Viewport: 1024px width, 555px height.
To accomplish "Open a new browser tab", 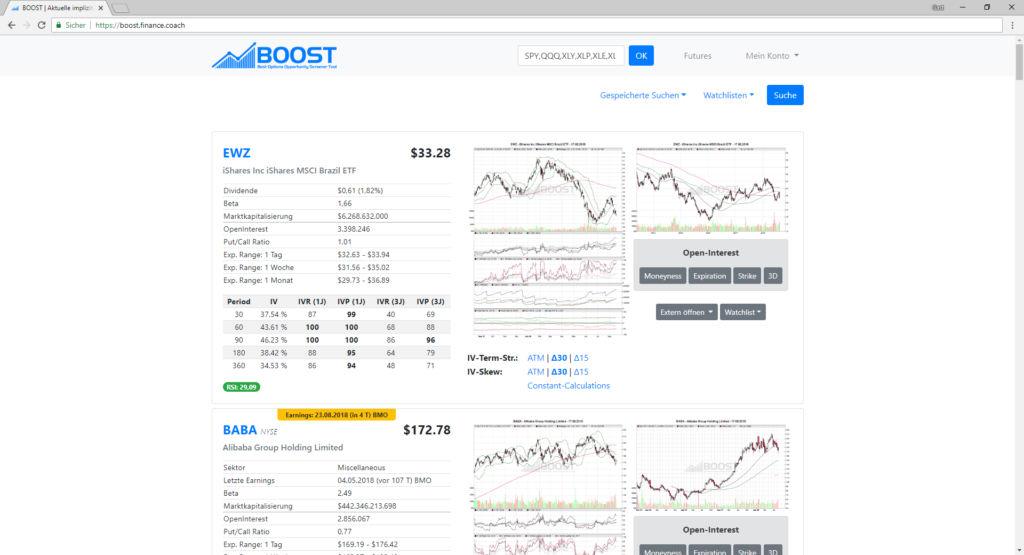I will point(120,8).
